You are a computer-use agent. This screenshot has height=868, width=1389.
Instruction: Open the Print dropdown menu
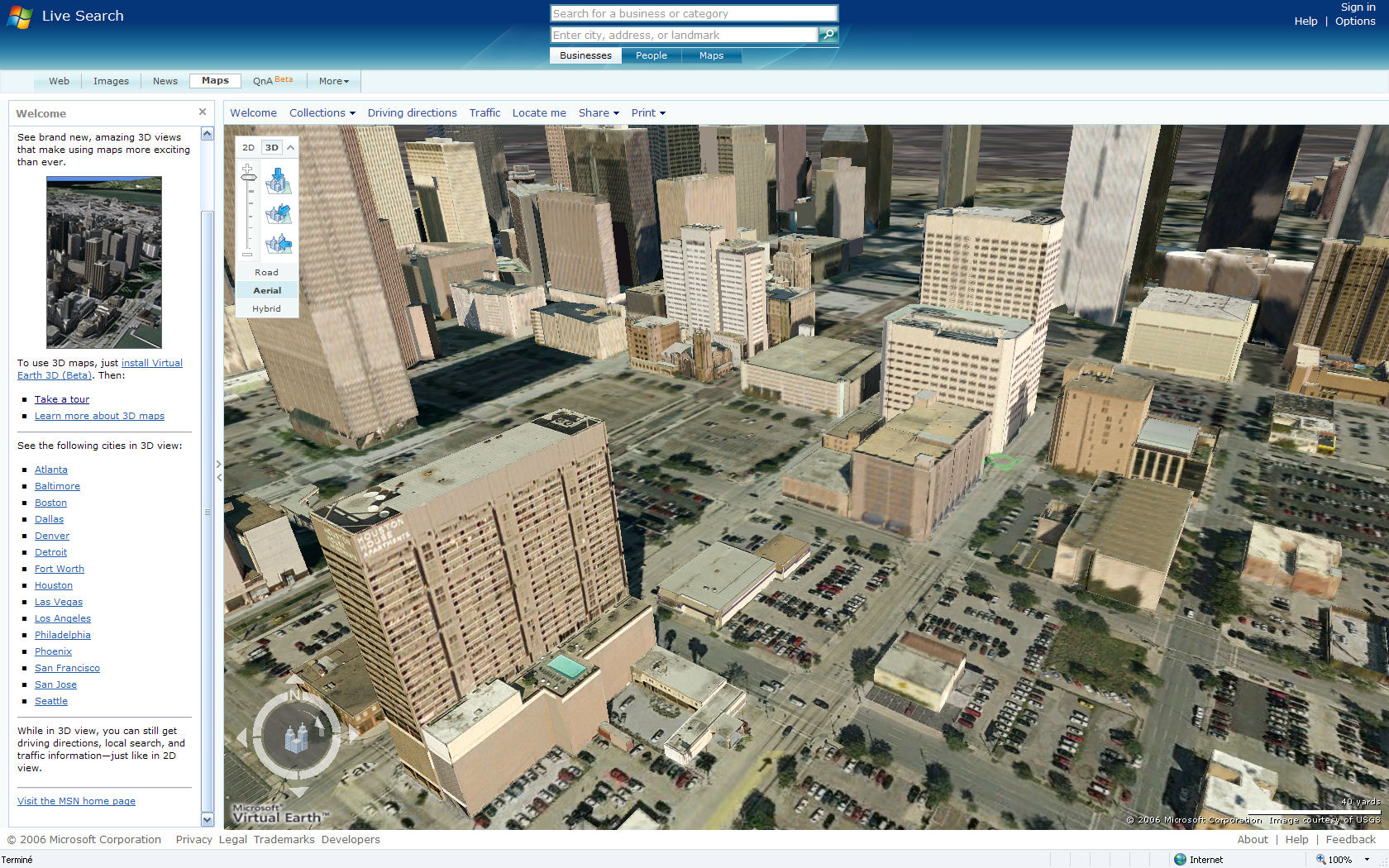[x=648, y=112]
